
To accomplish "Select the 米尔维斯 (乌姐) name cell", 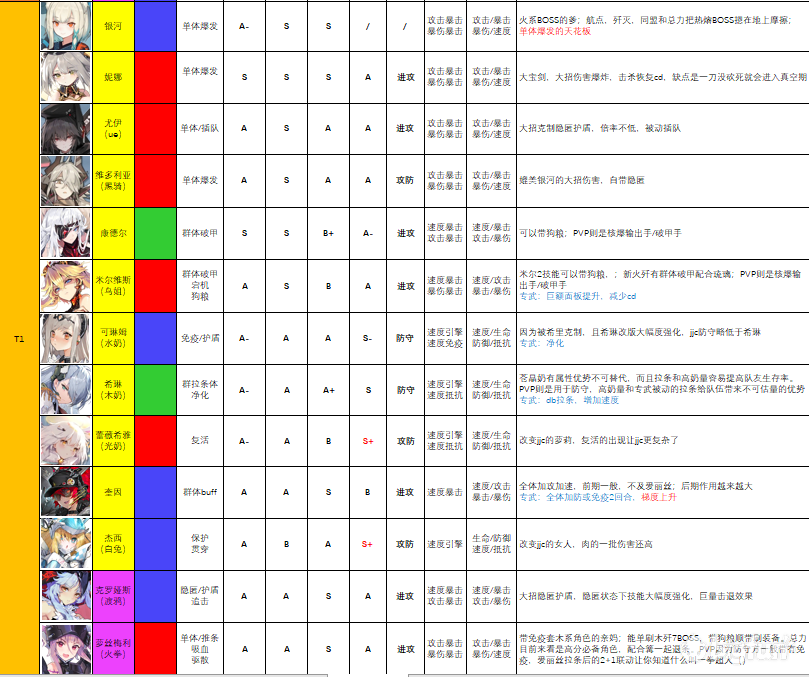I will coord(113,286).
